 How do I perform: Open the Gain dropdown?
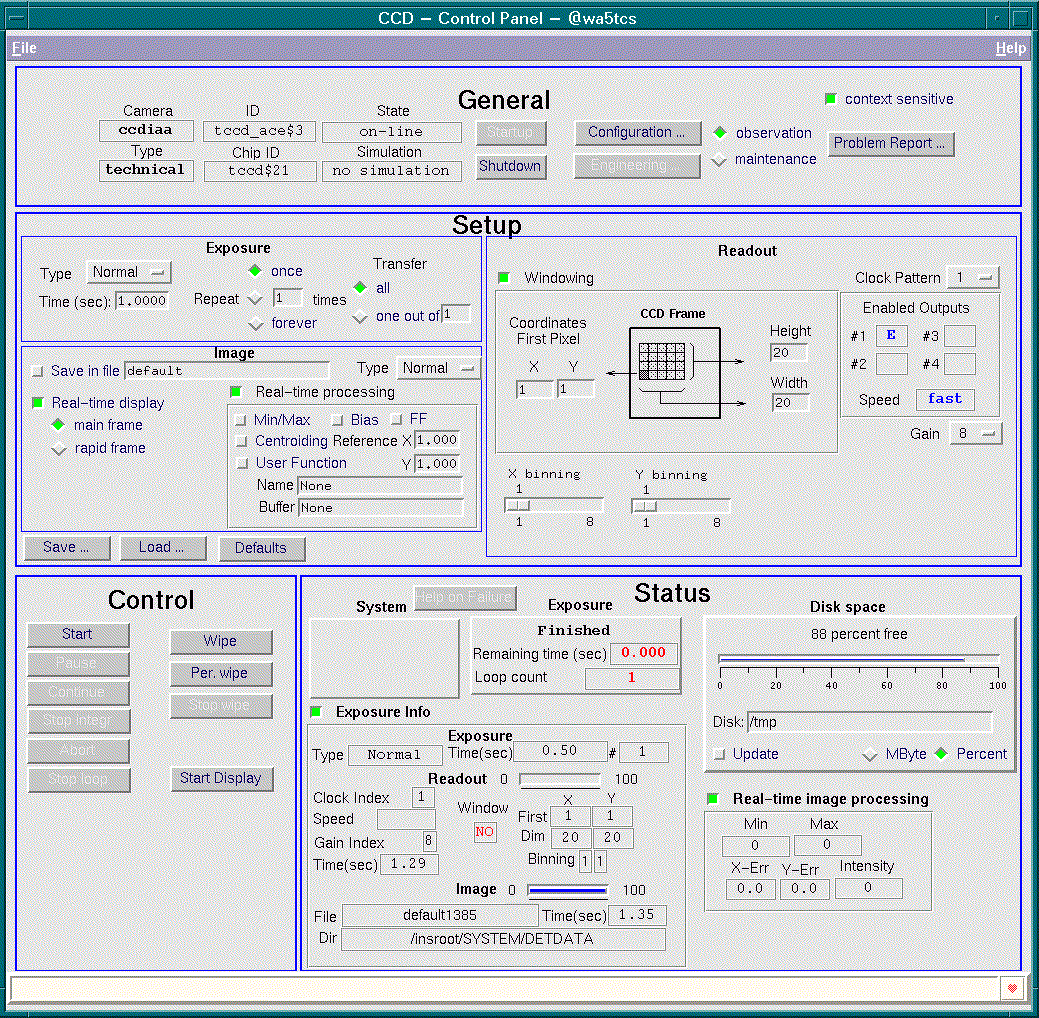click(974, 434)
